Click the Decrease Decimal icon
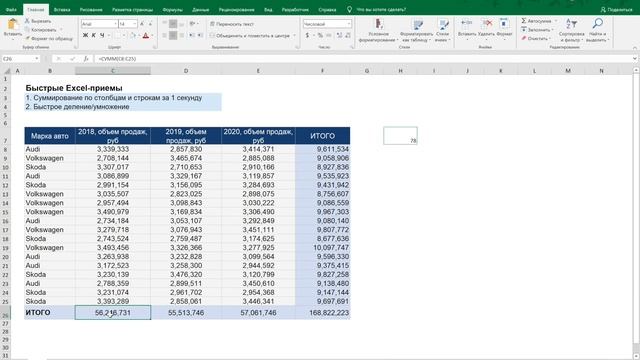 [348, 36]
